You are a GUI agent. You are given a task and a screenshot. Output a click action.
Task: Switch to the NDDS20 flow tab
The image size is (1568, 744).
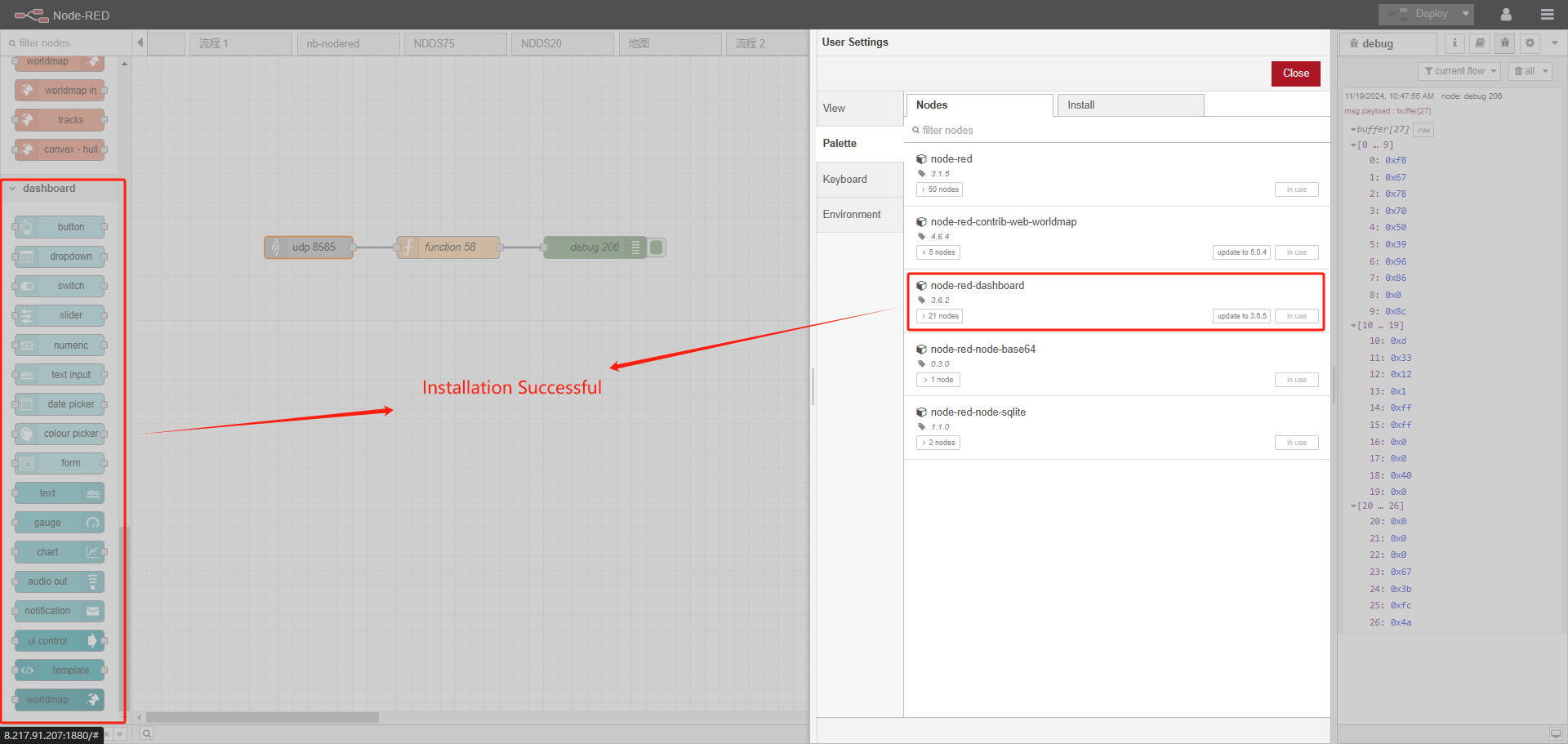pos(563,43)
